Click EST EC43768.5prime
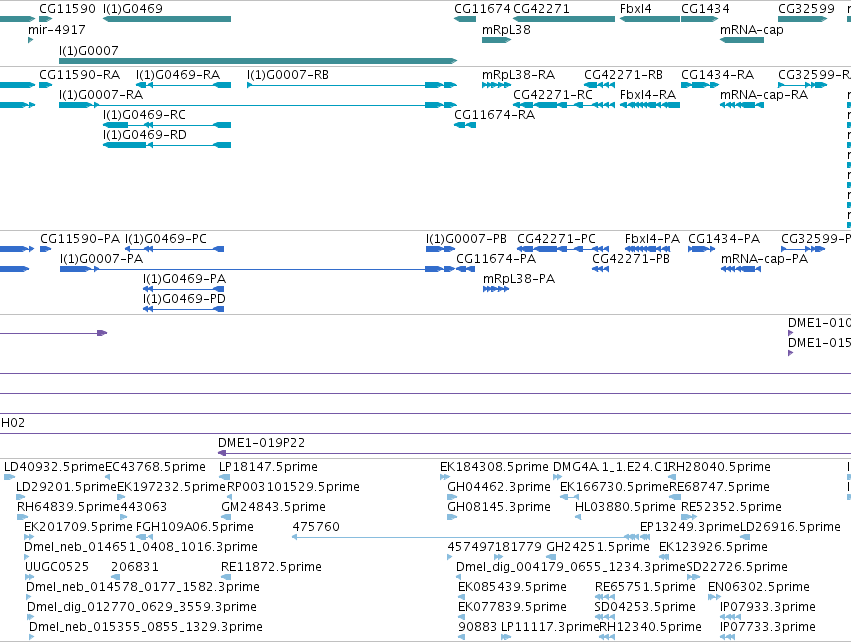 tap(155, 467)
